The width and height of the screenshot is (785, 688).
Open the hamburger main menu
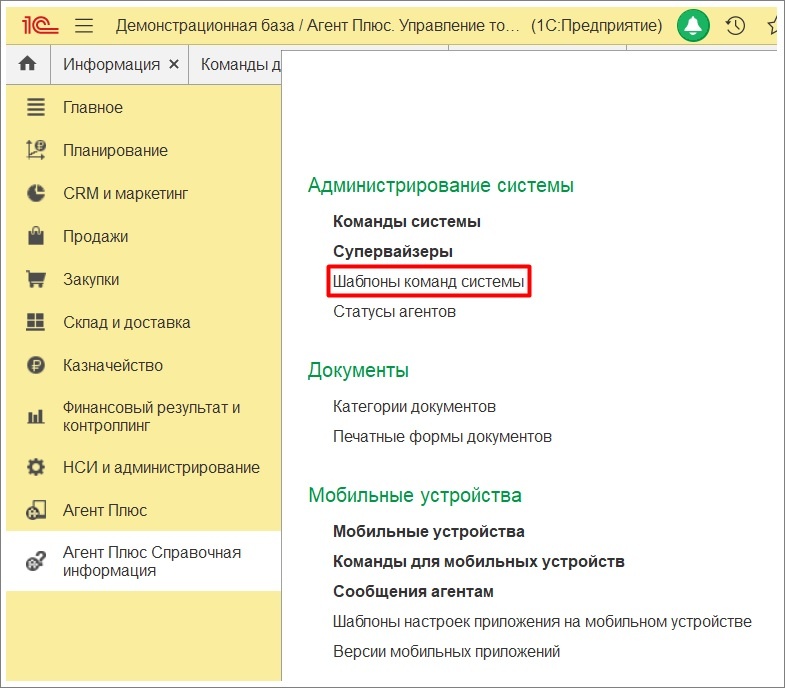(84, 25)
